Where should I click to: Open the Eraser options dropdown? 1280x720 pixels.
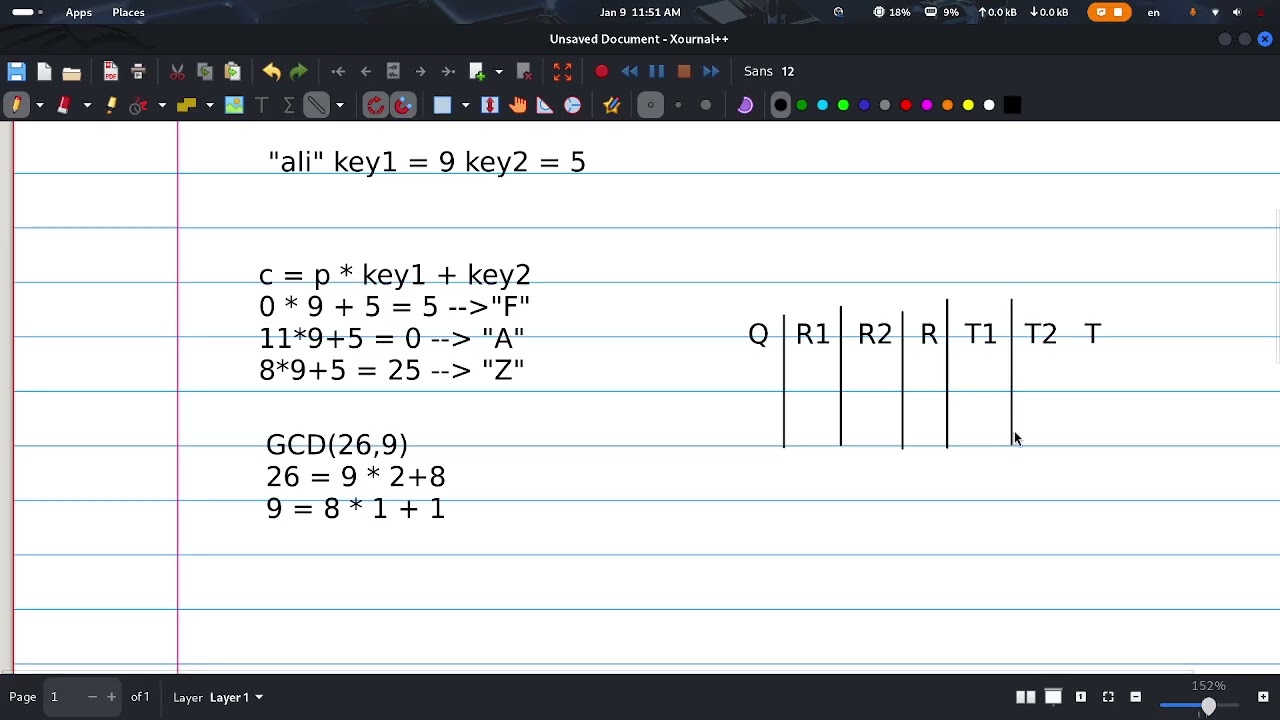tap(87, 105)
